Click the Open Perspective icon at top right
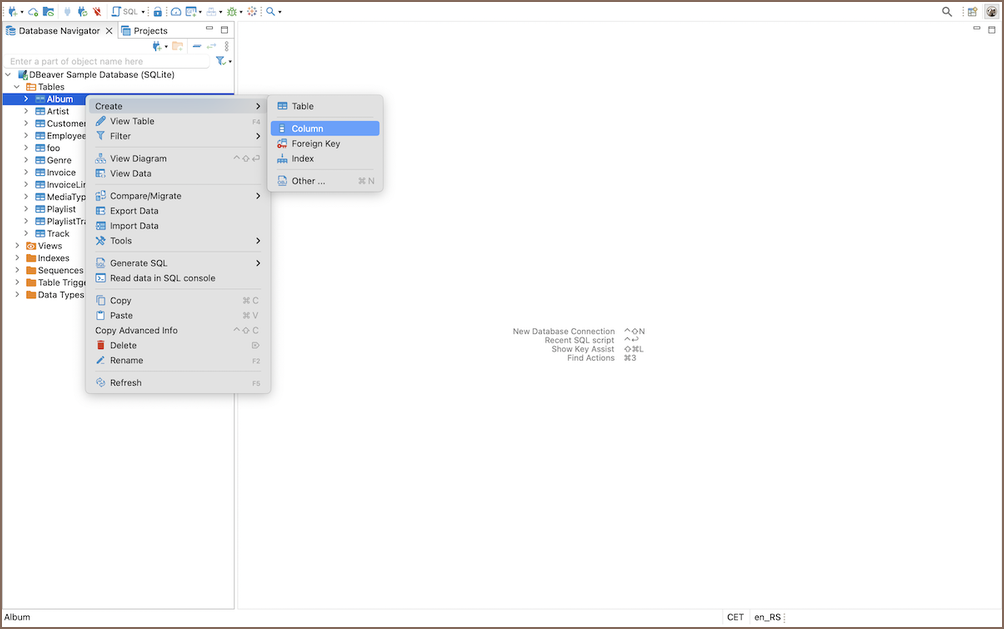 pos(971,11)
